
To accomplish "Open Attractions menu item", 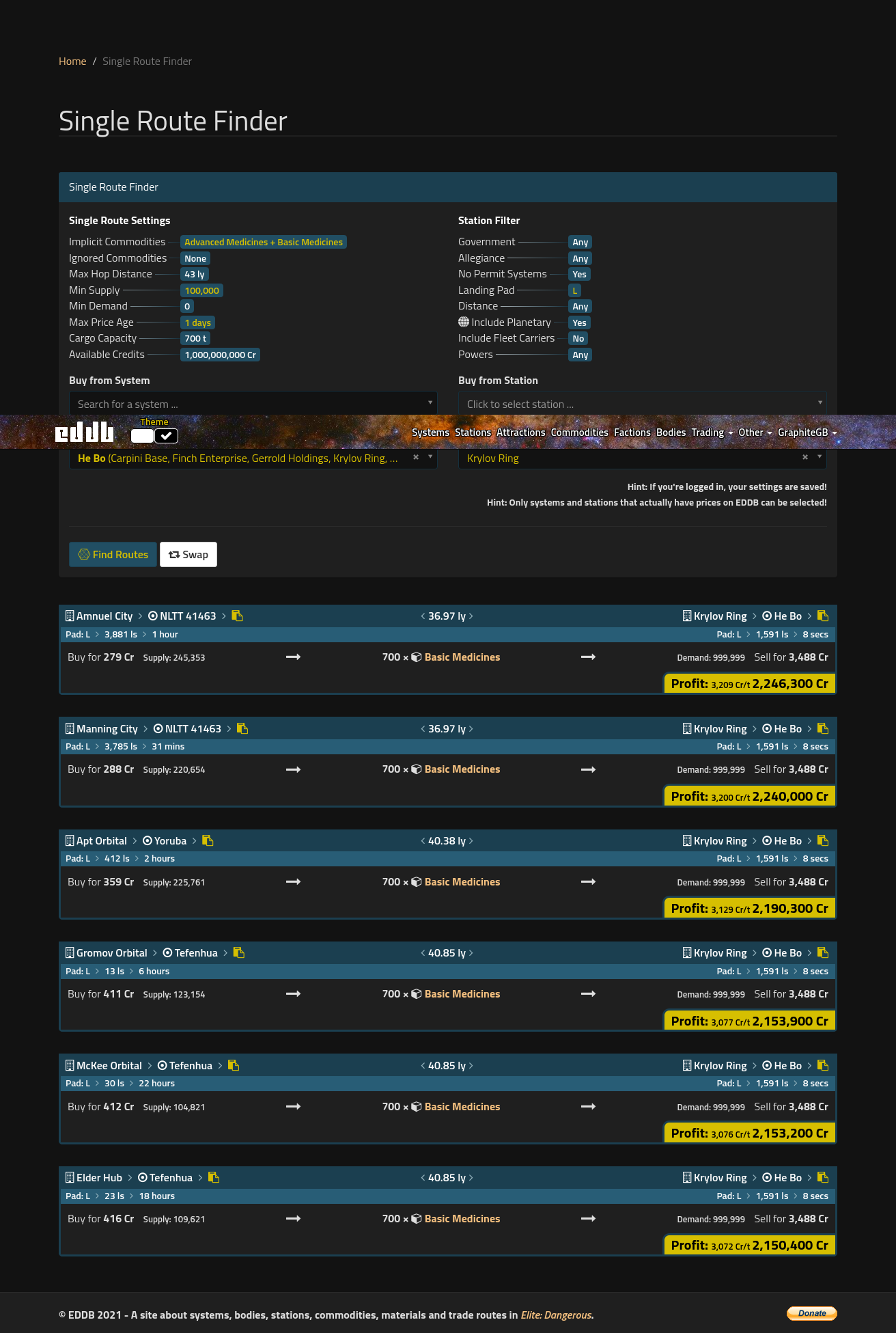I will pos(520,432).
